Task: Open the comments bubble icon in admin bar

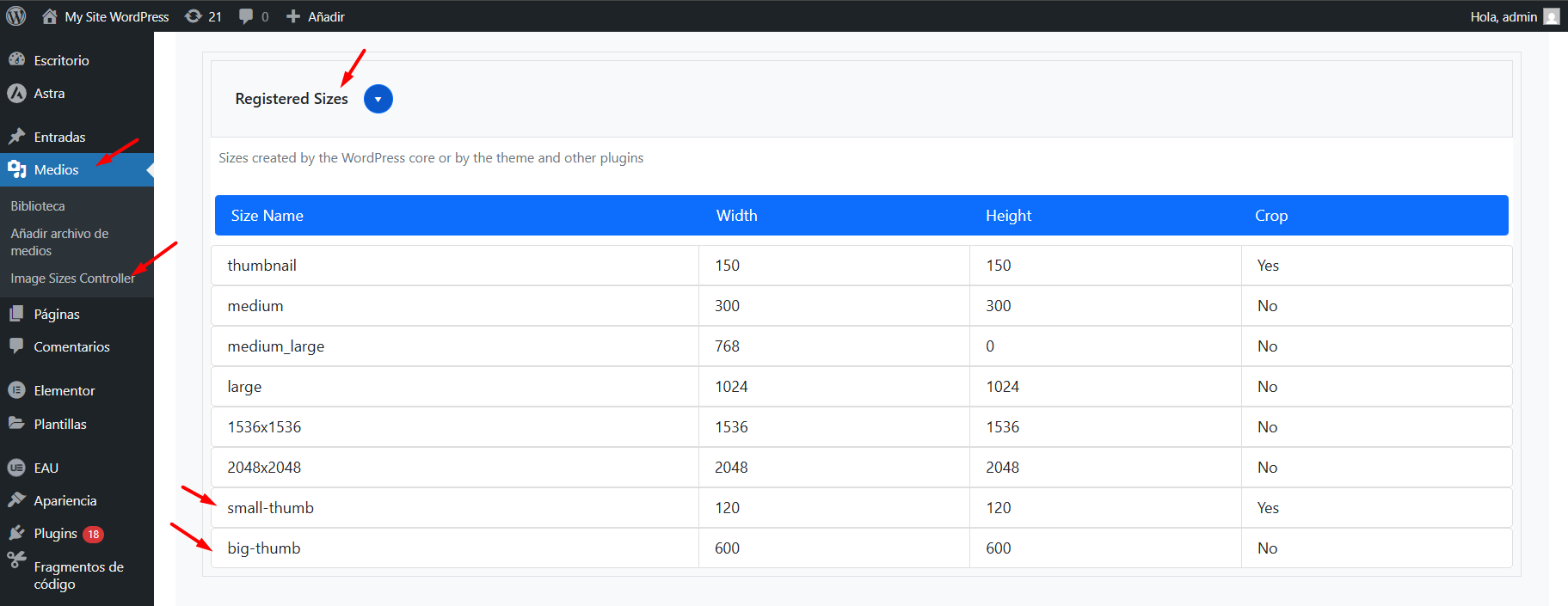Action: point(246,16)
